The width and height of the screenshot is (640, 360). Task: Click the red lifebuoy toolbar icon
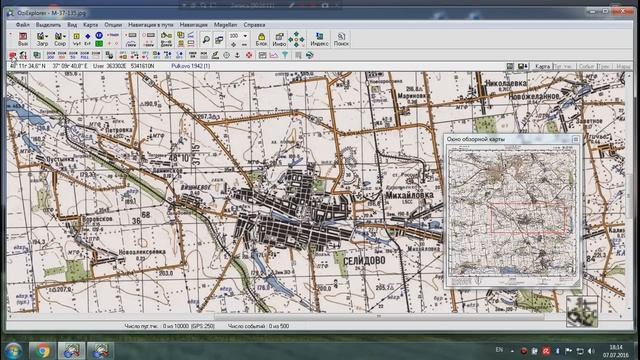click(x=249, y=55)
